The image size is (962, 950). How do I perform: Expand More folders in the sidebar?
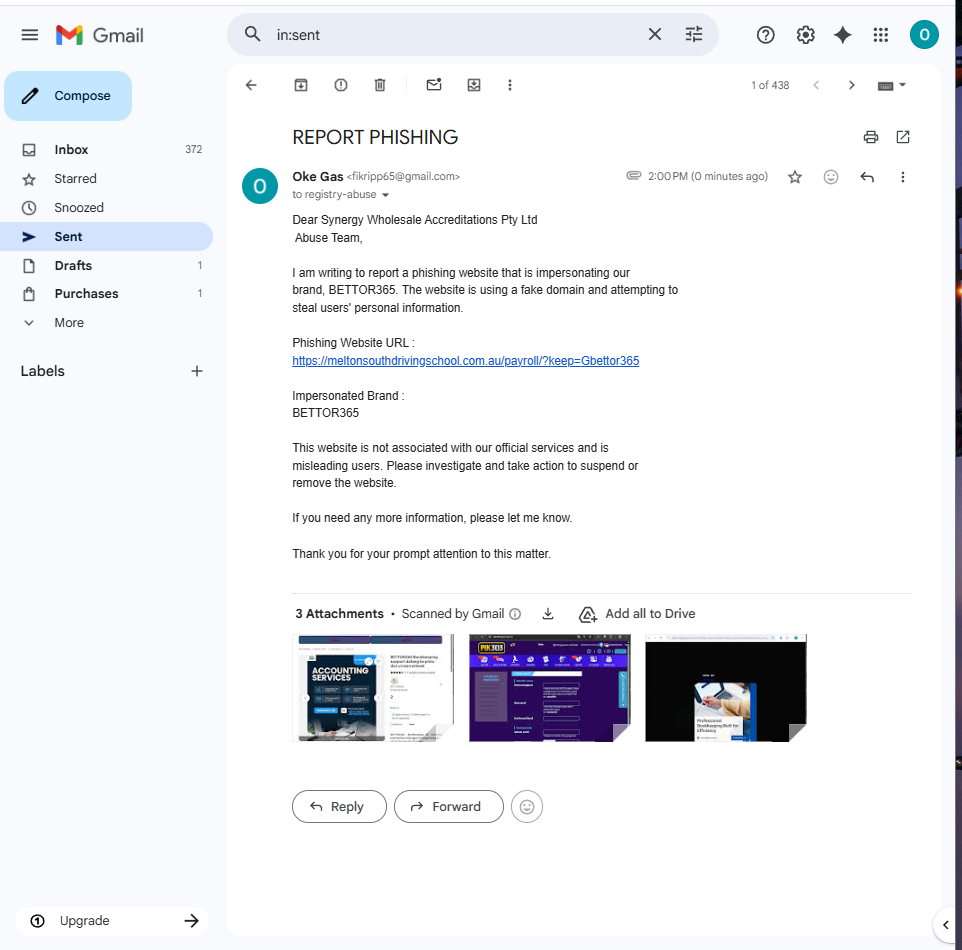click(x=106, y=322)
